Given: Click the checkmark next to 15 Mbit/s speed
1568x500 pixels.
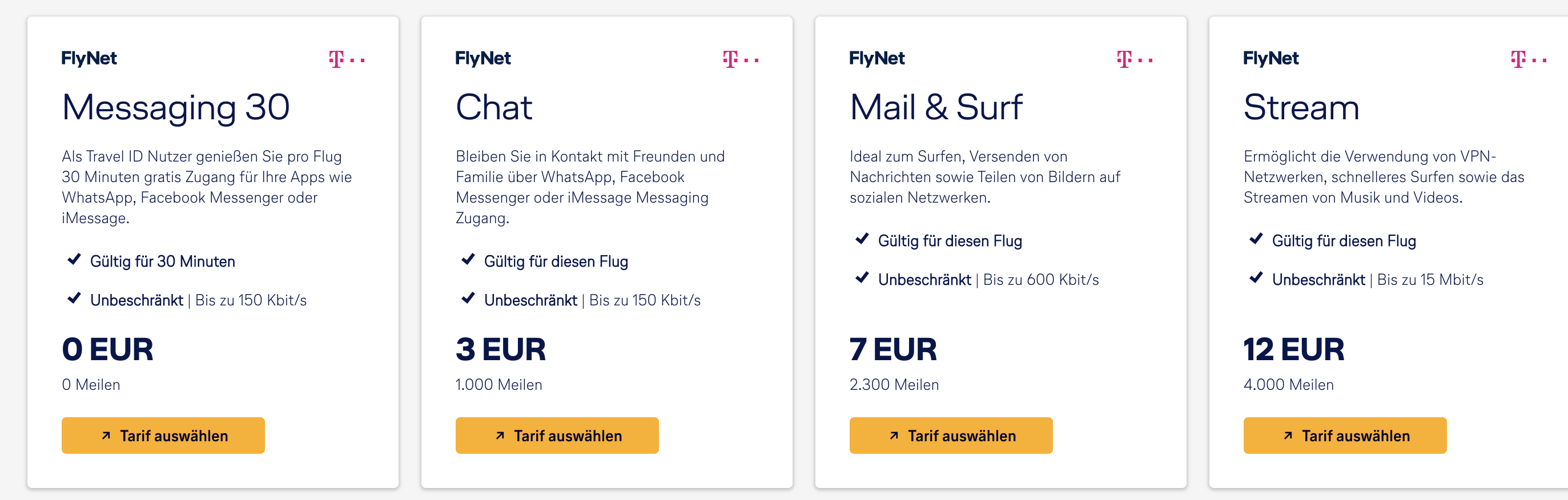Looking at the screenshot, I should [x=1256, y=278].
